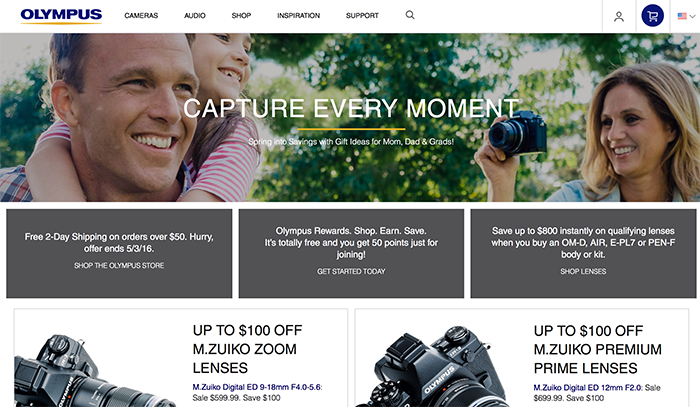Open the search magnifier icon

coord(410,15)
